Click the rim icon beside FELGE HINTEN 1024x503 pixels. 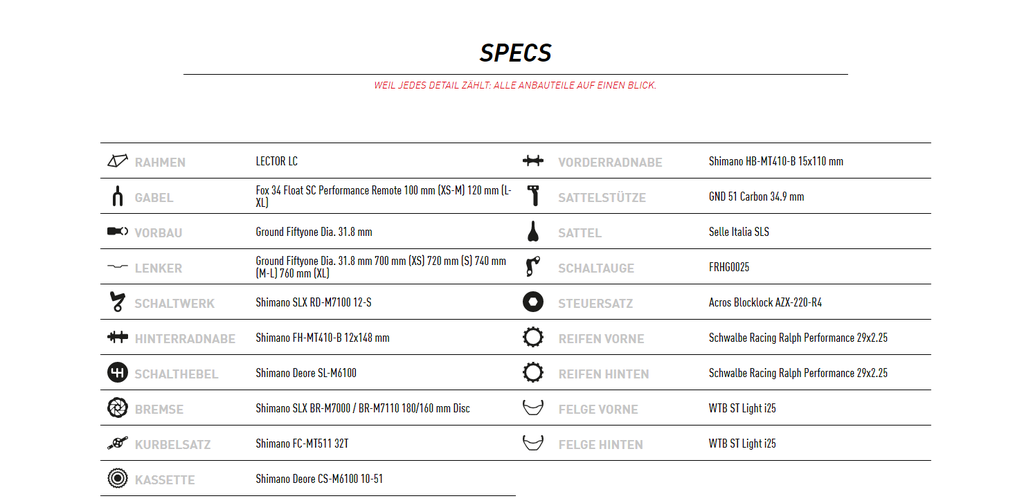pyautogui.click(x=533, y=443)
